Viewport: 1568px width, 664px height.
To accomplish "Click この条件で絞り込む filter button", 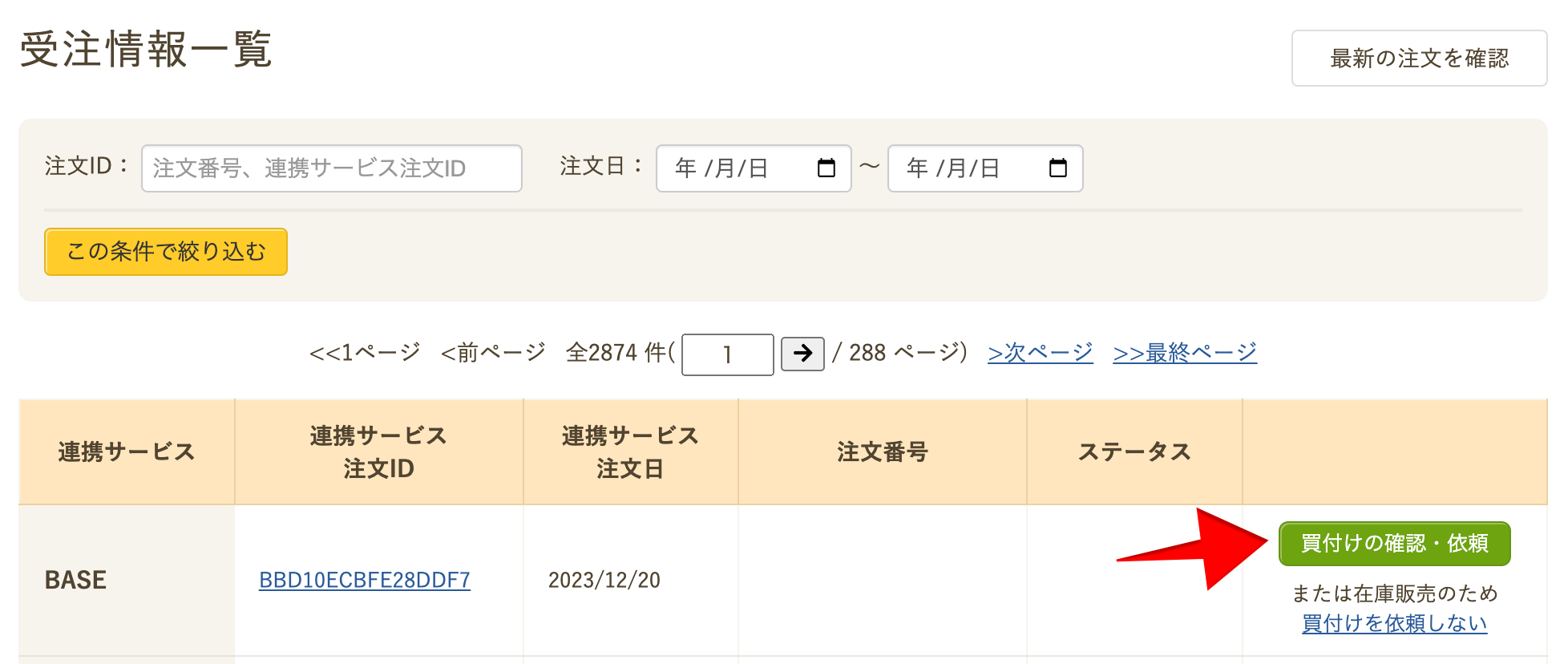I will pos(166,252).
